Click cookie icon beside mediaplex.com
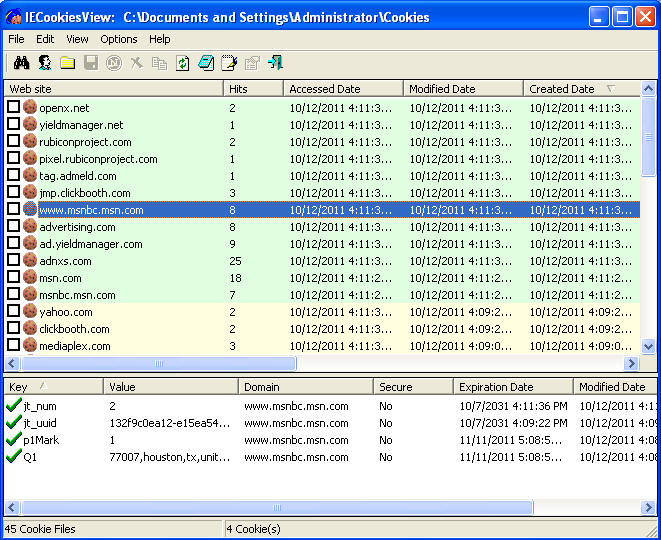Screen dimensions: 661x540 pyautogui.click(x=30, y=345)
